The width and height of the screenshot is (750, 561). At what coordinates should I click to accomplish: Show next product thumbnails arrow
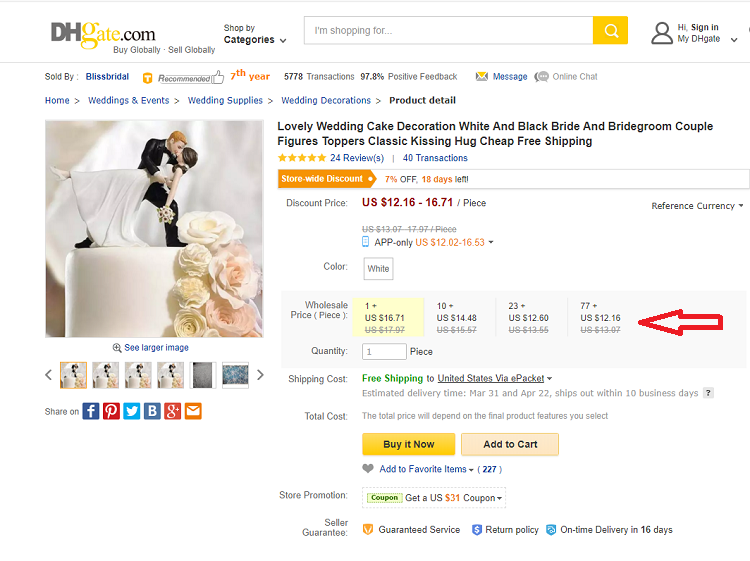[x=260, y=375]
